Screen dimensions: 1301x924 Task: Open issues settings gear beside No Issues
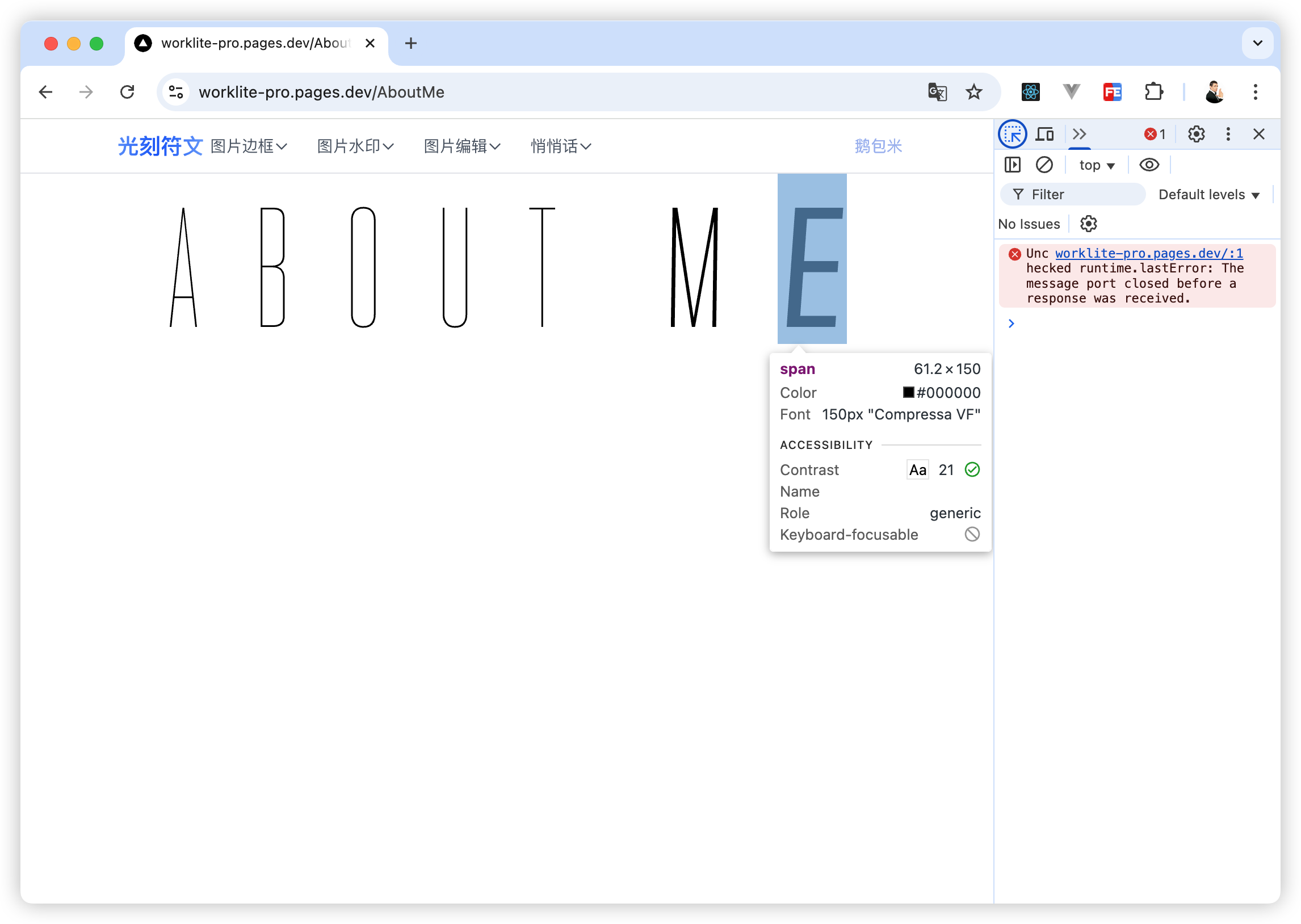click(x=1088, y=224)
